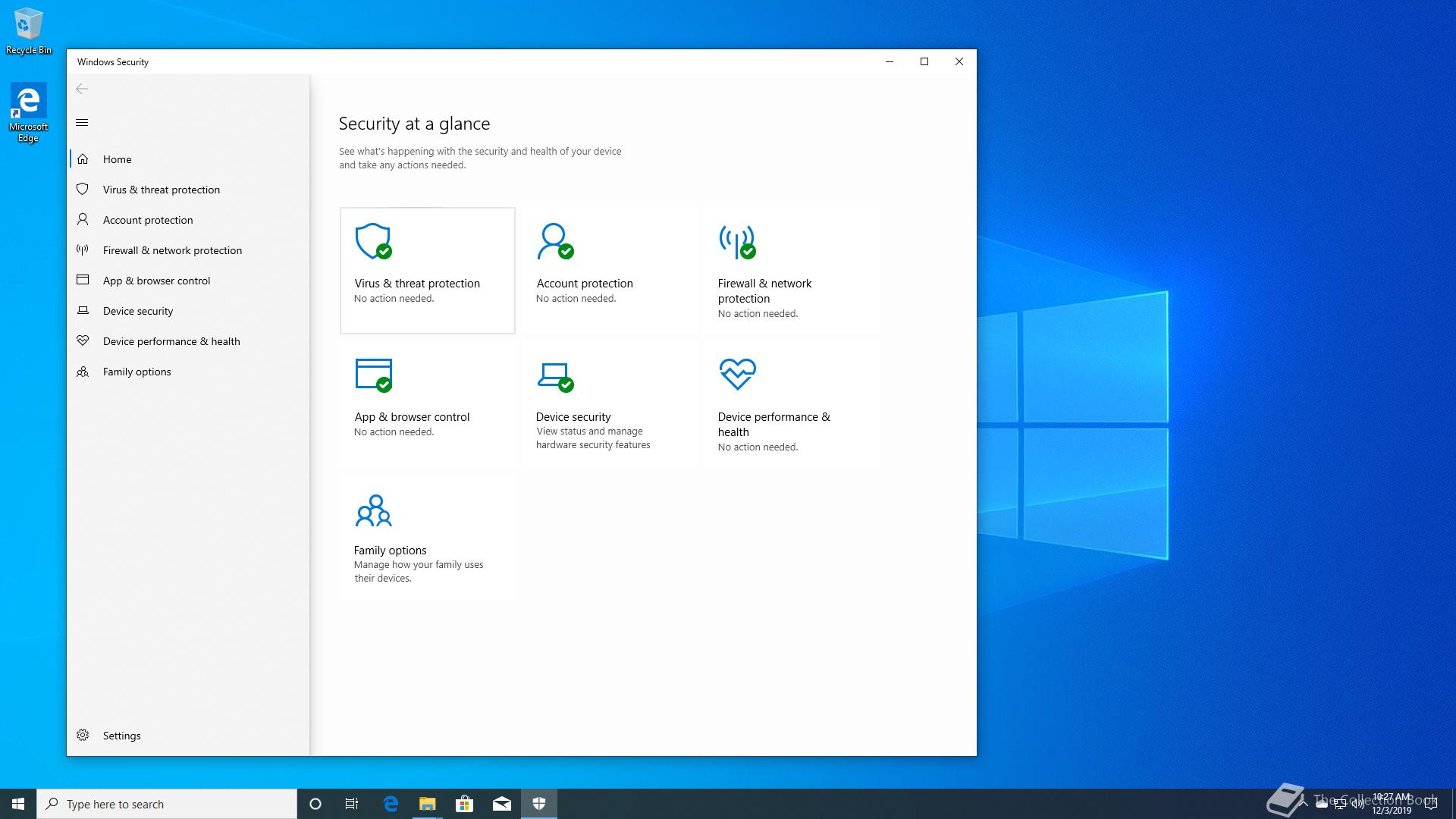Click the back arrow in Windows Security
This screenshot has width=1456, height=819.
tap(82, 89)
